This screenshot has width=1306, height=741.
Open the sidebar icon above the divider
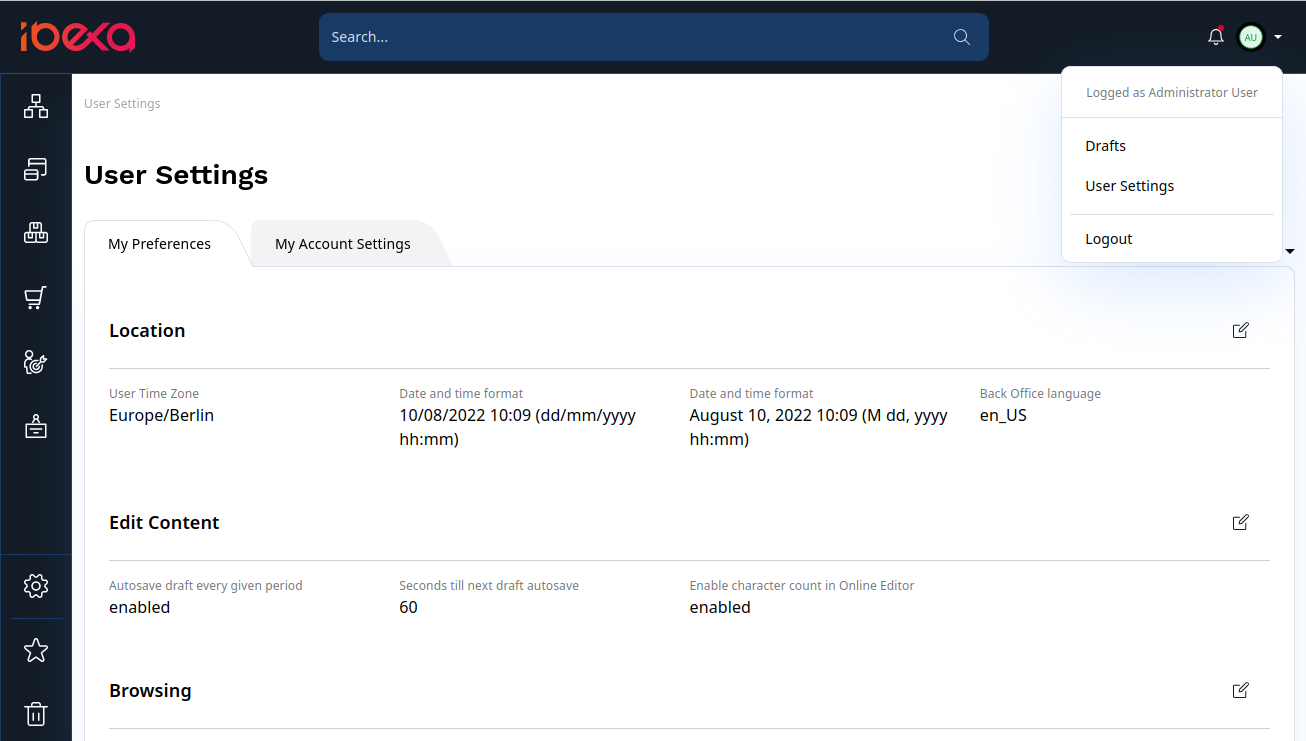pos(36,426)
